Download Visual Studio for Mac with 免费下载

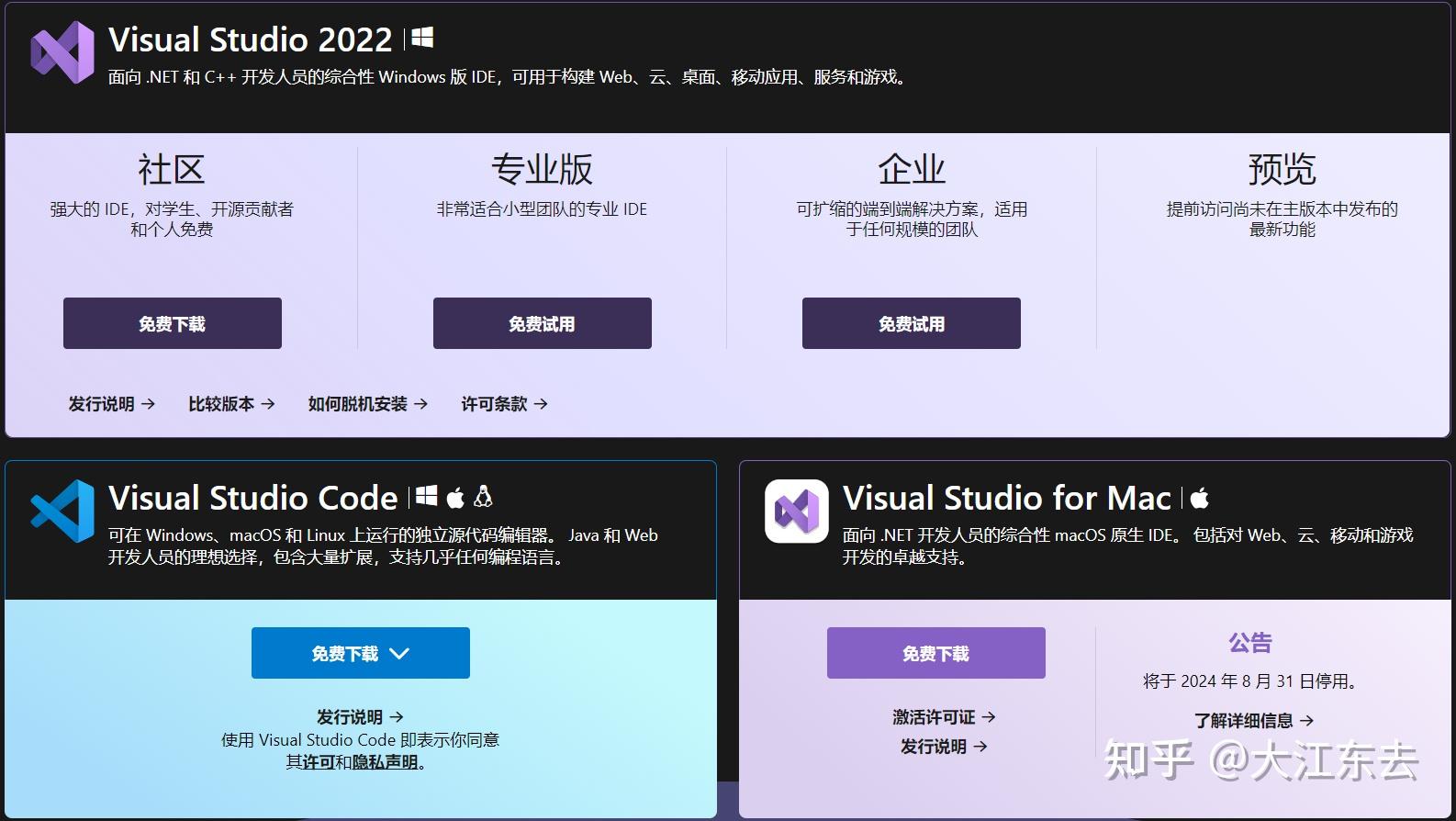coord(936,653)
